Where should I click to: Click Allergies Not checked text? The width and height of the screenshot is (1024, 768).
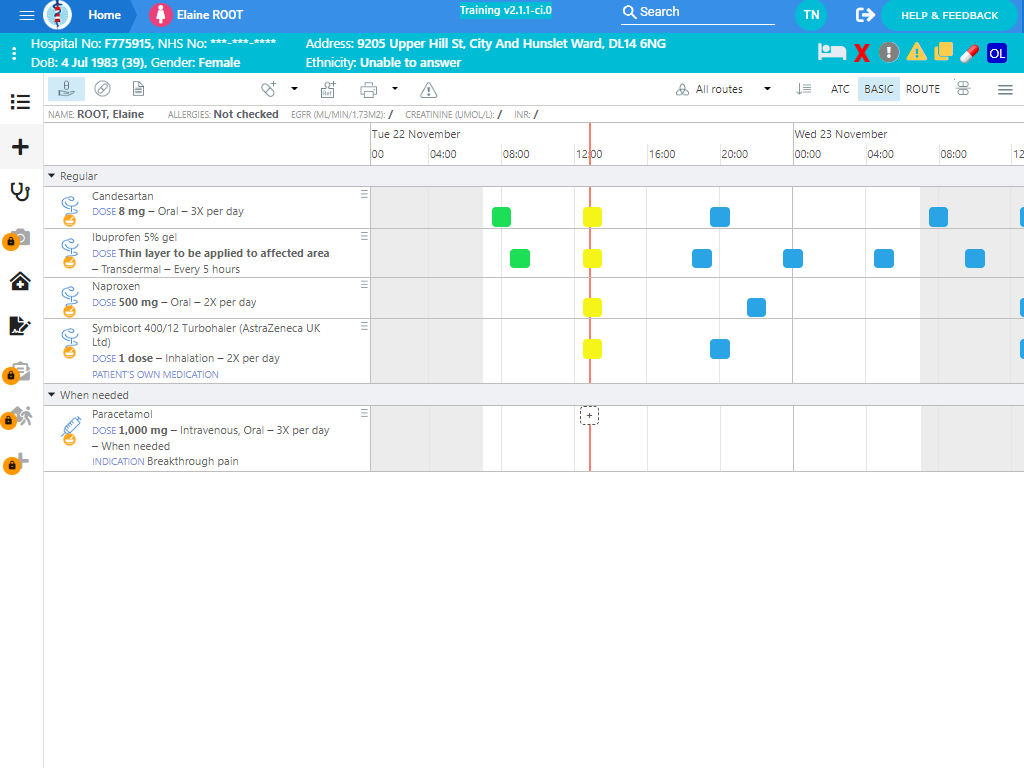click(223, 114)
